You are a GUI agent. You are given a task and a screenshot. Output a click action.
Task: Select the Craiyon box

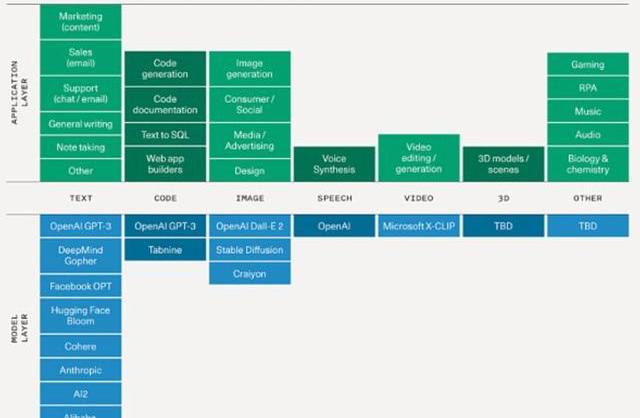250,273
